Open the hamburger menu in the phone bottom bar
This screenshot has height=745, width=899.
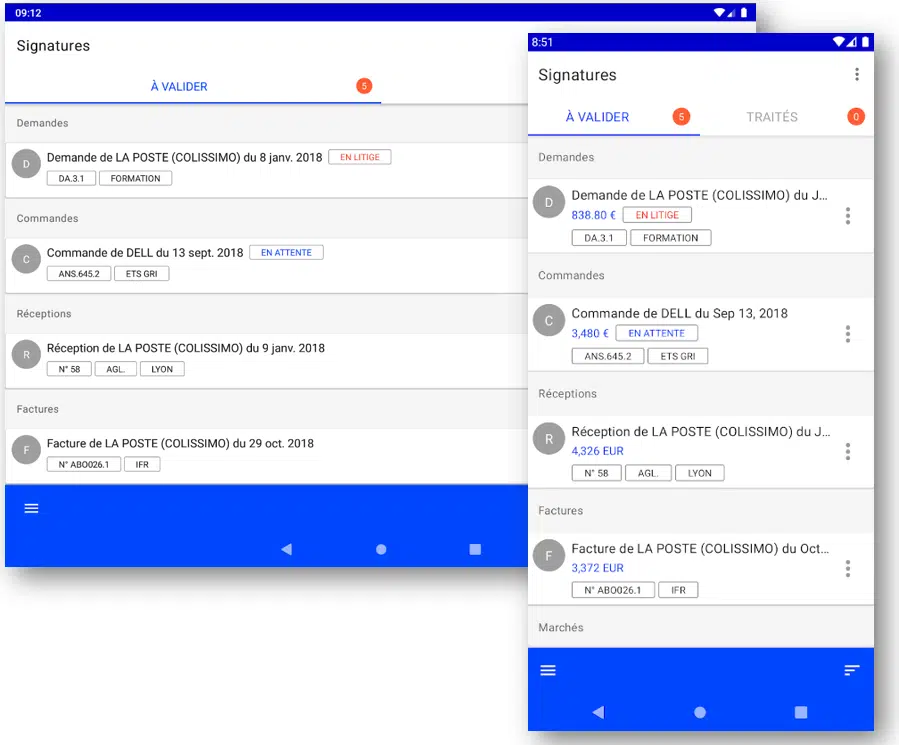(548, 670)
